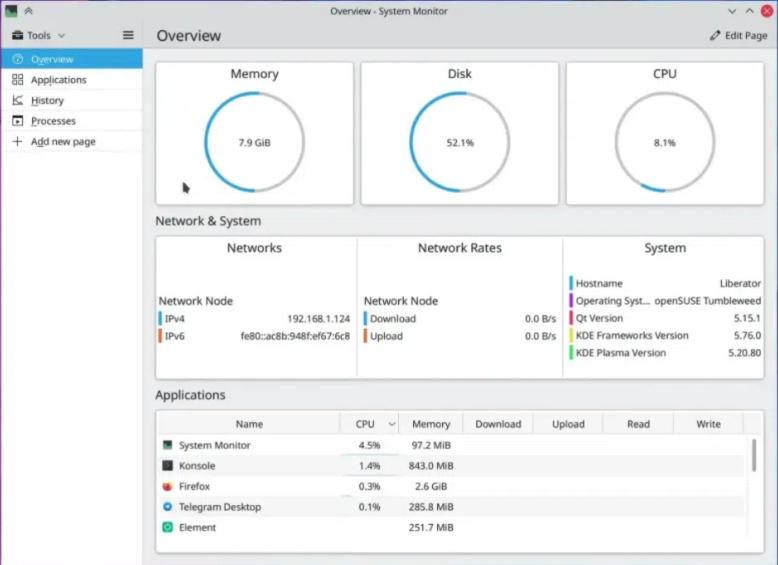The width and height of the screenshot is (778, 565).
Task: Open the Tools dropdown menu
Action: click(39, 35)
